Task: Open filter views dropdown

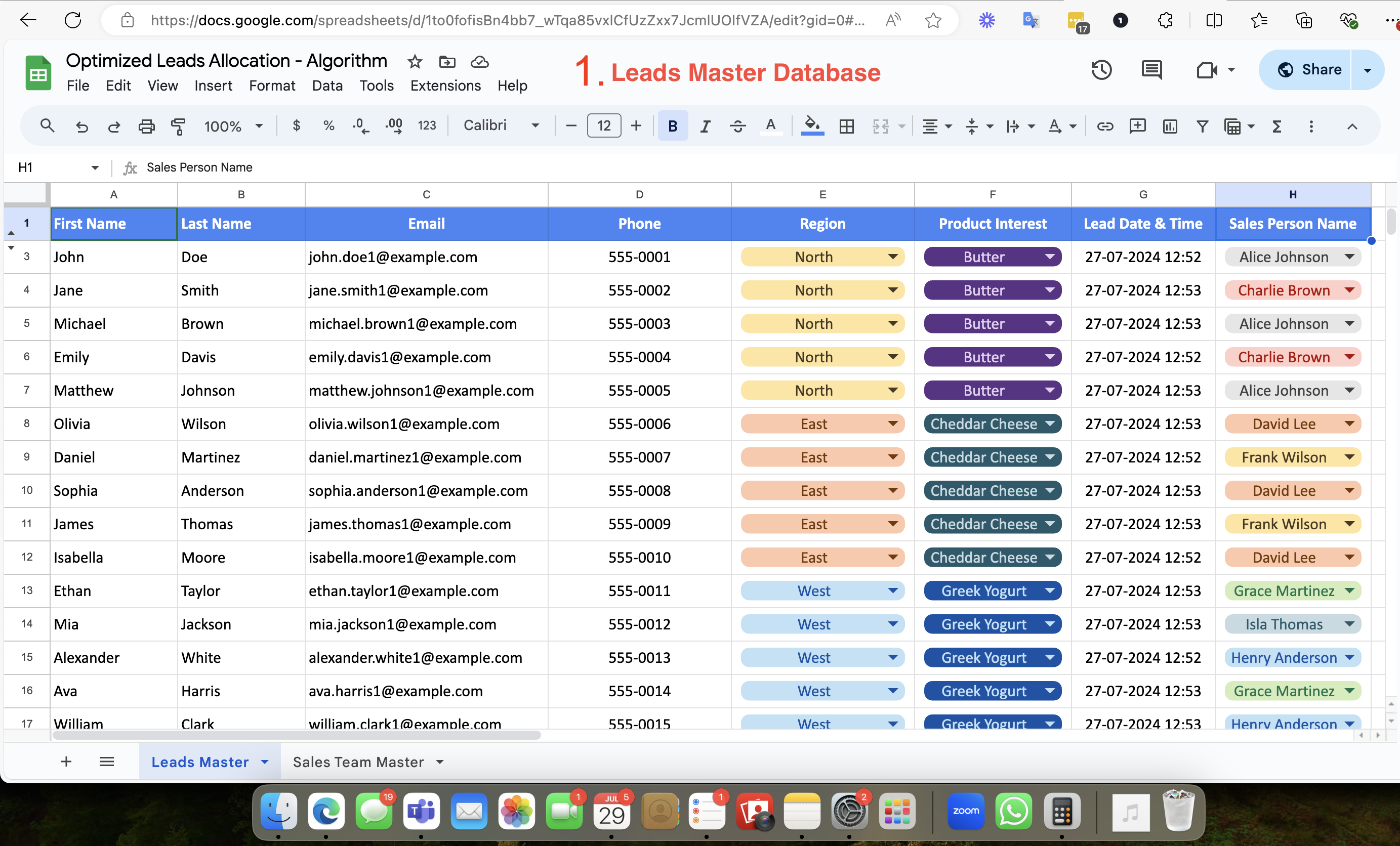Action: click(1239, 126)
